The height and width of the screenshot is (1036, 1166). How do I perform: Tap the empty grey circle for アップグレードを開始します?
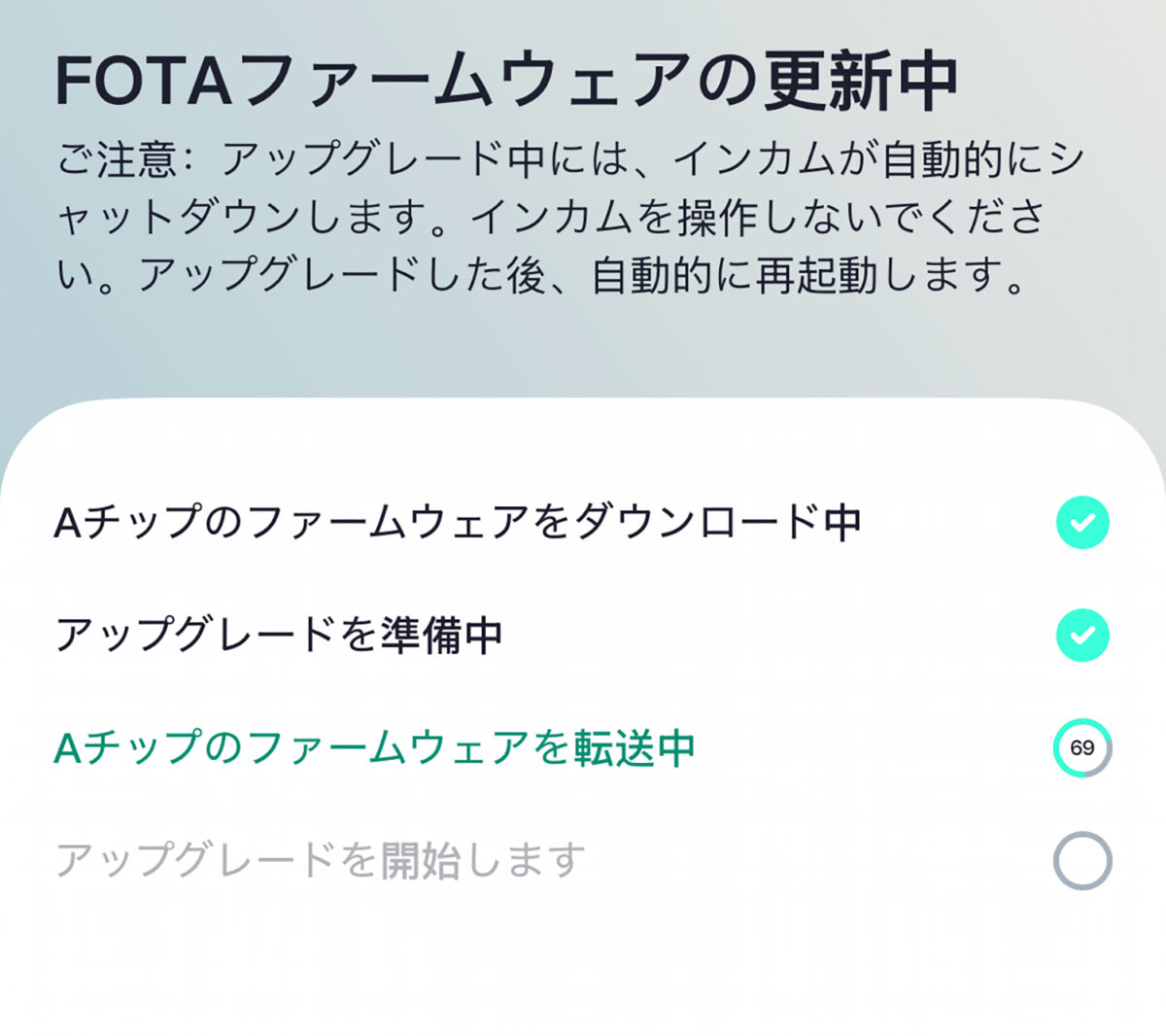point(1082,861)
